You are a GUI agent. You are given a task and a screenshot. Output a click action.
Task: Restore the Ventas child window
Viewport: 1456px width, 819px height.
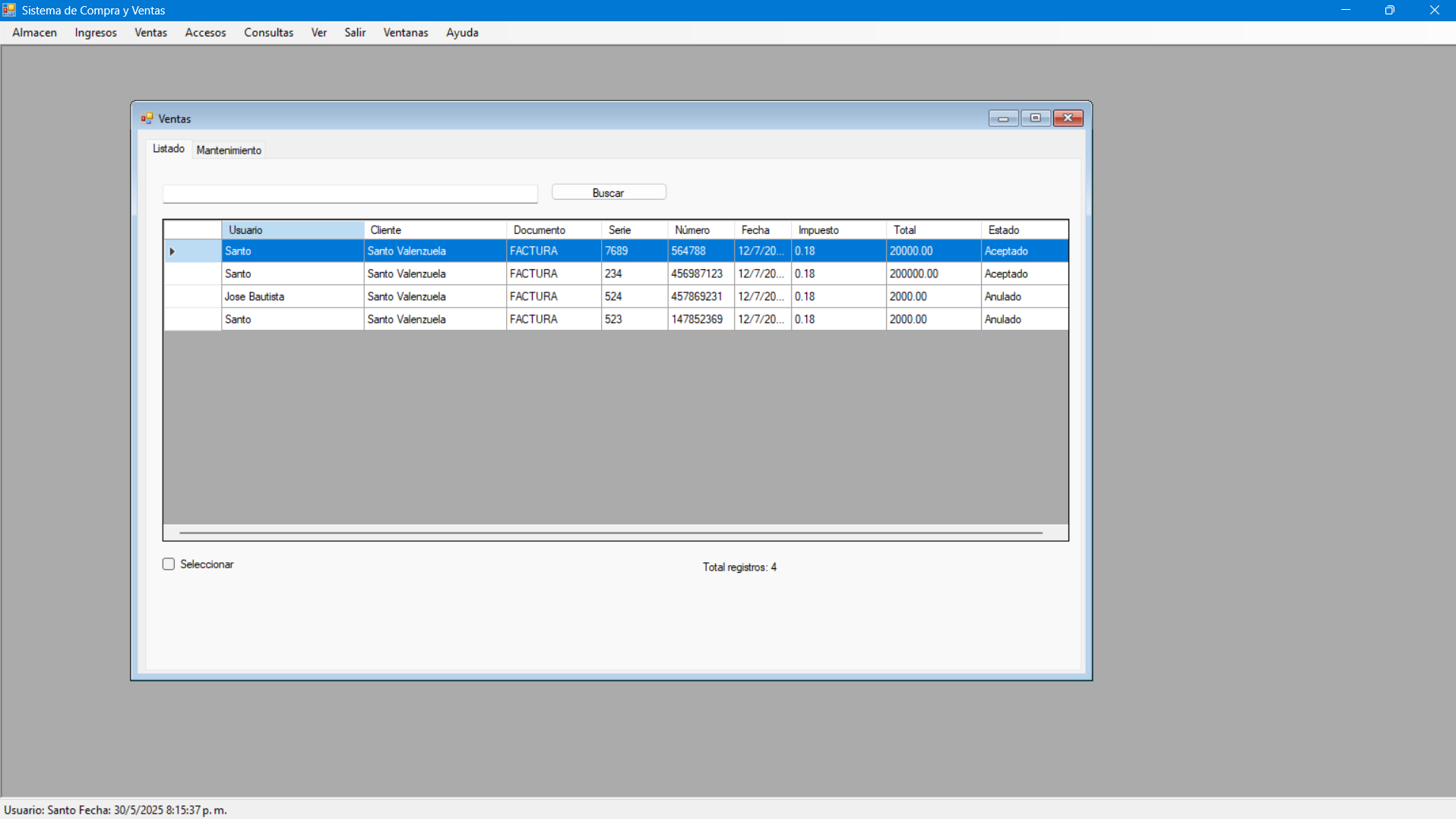point(1036,118)
